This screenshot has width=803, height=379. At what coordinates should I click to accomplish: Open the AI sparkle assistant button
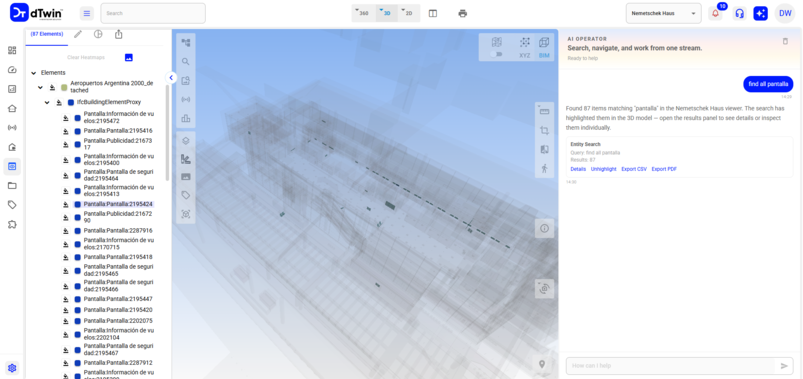coord(760,14)
